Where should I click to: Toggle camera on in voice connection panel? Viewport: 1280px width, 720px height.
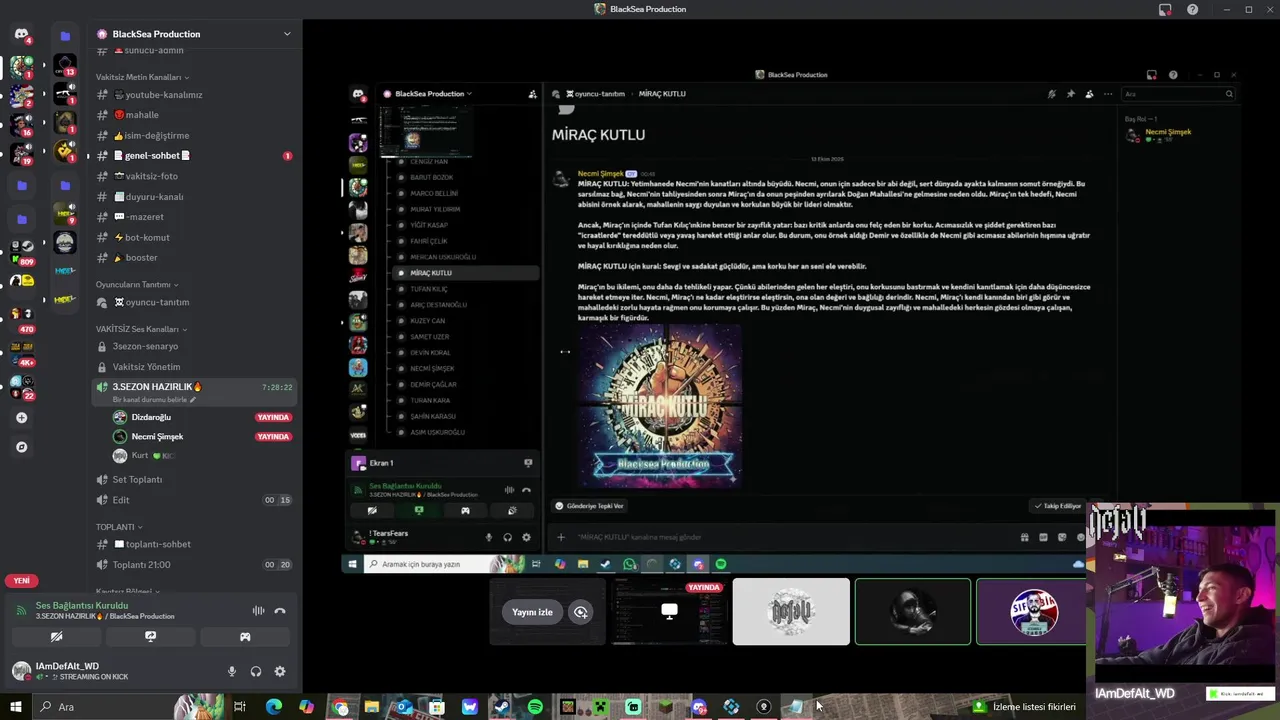(56, 636)
